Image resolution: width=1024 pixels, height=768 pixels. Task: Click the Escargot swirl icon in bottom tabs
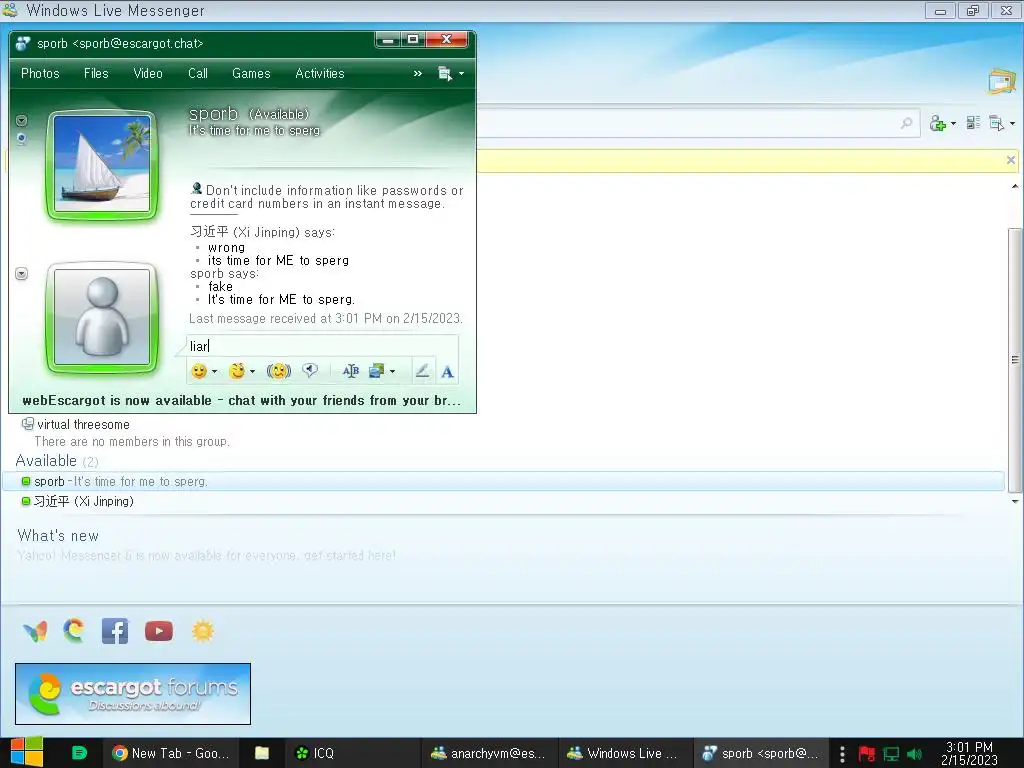click(74, 631)
